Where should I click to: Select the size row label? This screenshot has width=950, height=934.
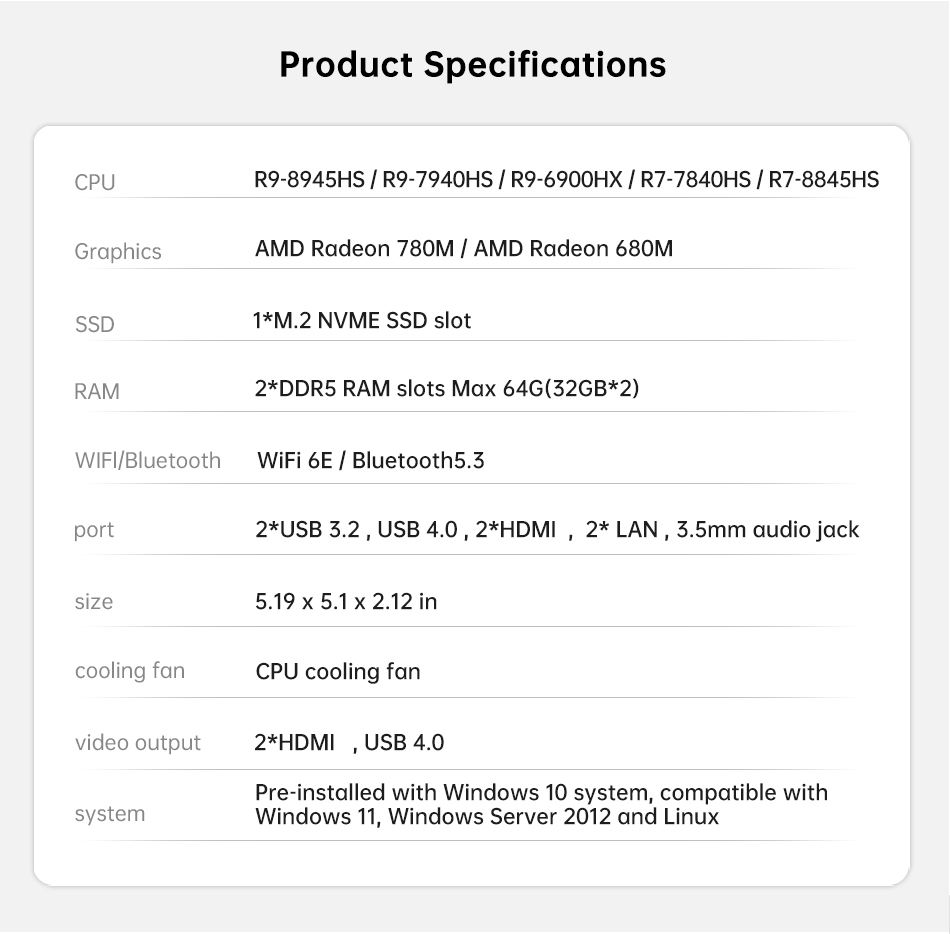click(x=93, y=602)
